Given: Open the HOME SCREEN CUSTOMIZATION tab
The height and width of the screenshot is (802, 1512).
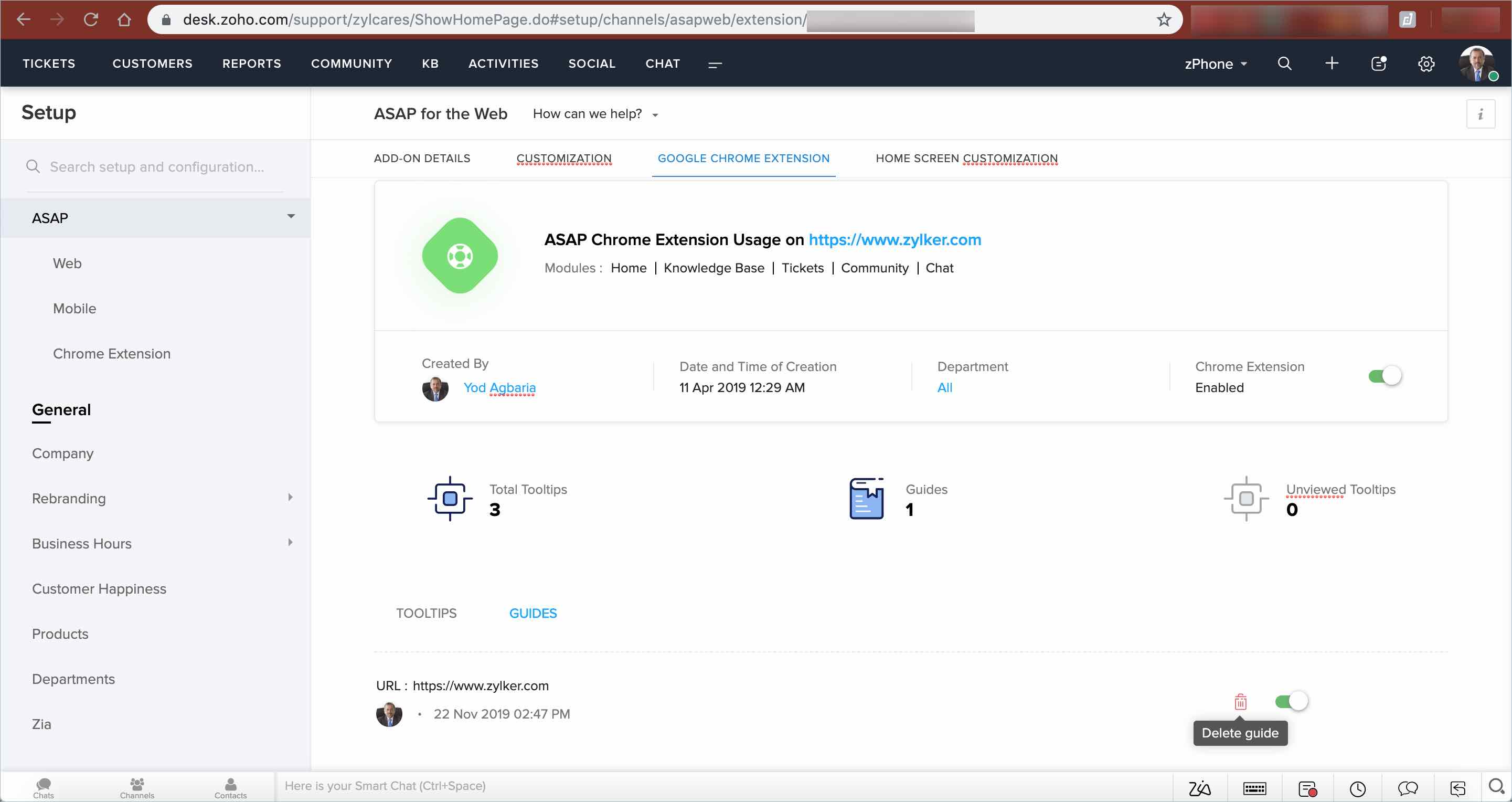Looking at the screenshot, I should click(966, 158).
